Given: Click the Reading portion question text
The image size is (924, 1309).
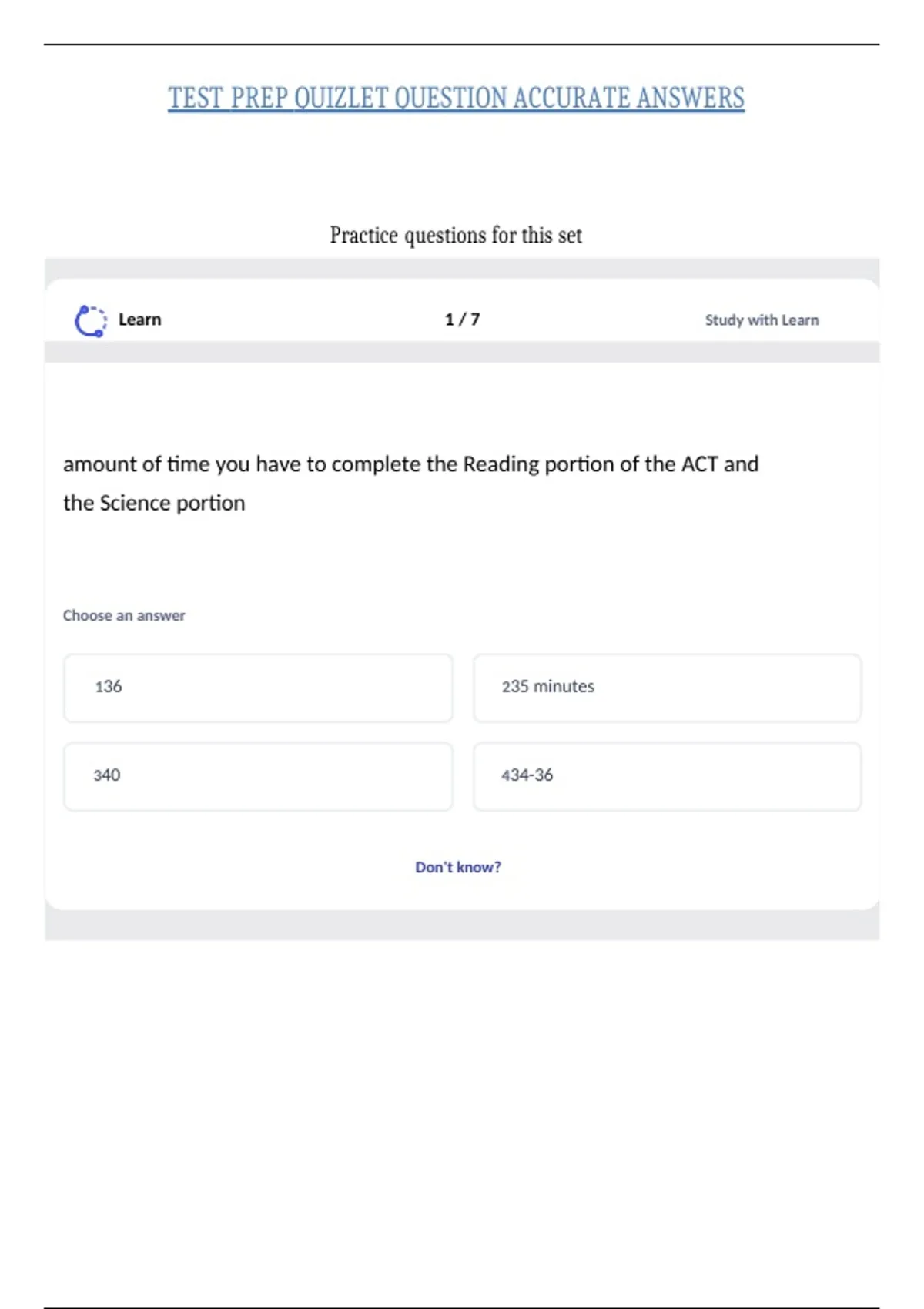Looking at the screenshot, I should [410, 483].
